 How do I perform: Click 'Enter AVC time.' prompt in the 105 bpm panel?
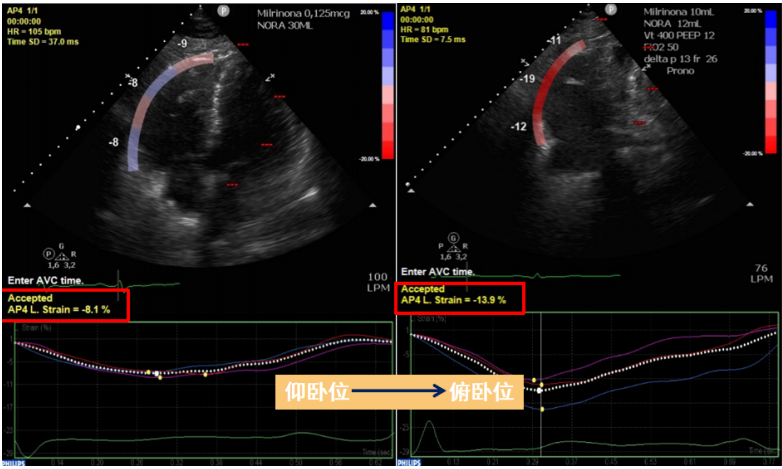46,281
